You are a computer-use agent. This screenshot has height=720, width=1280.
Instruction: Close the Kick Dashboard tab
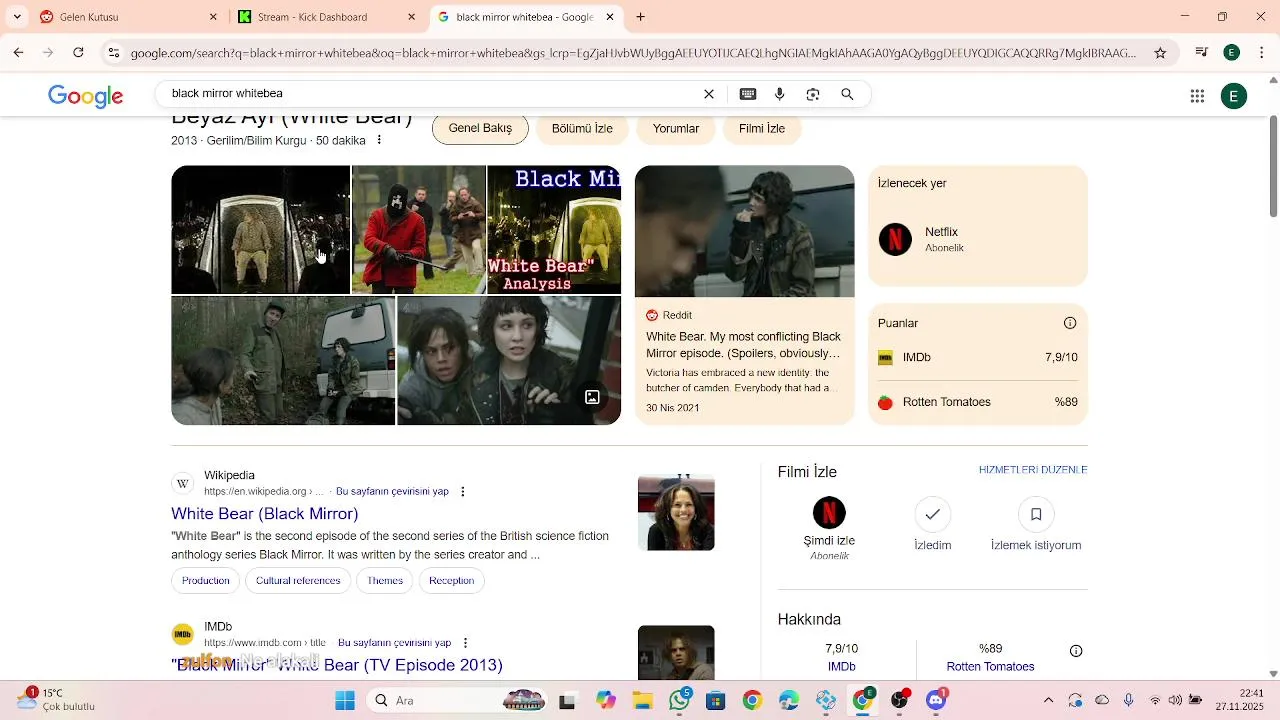pos(411,17)
